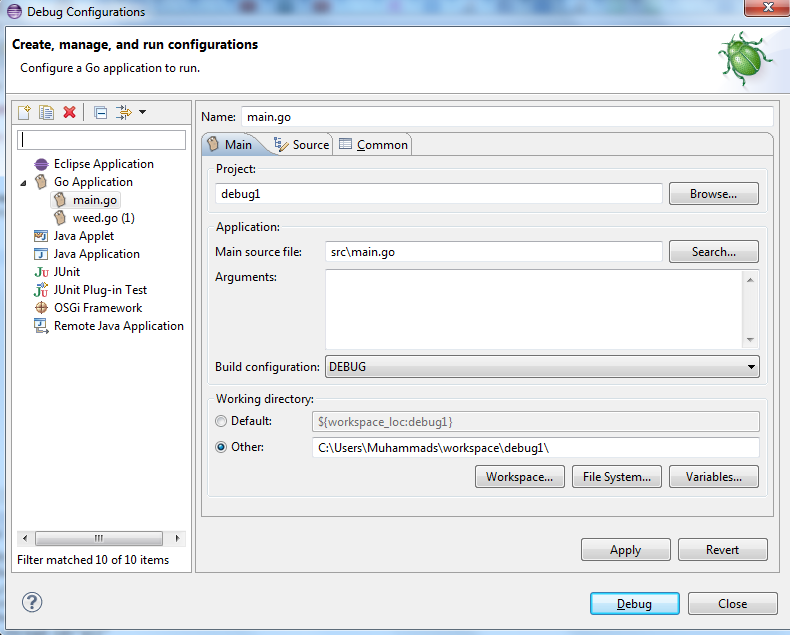Image resolution: width=790 pixels, height=635 pixels.
Task: Select Remote Java Application label
Action: (x=119, y=326)
